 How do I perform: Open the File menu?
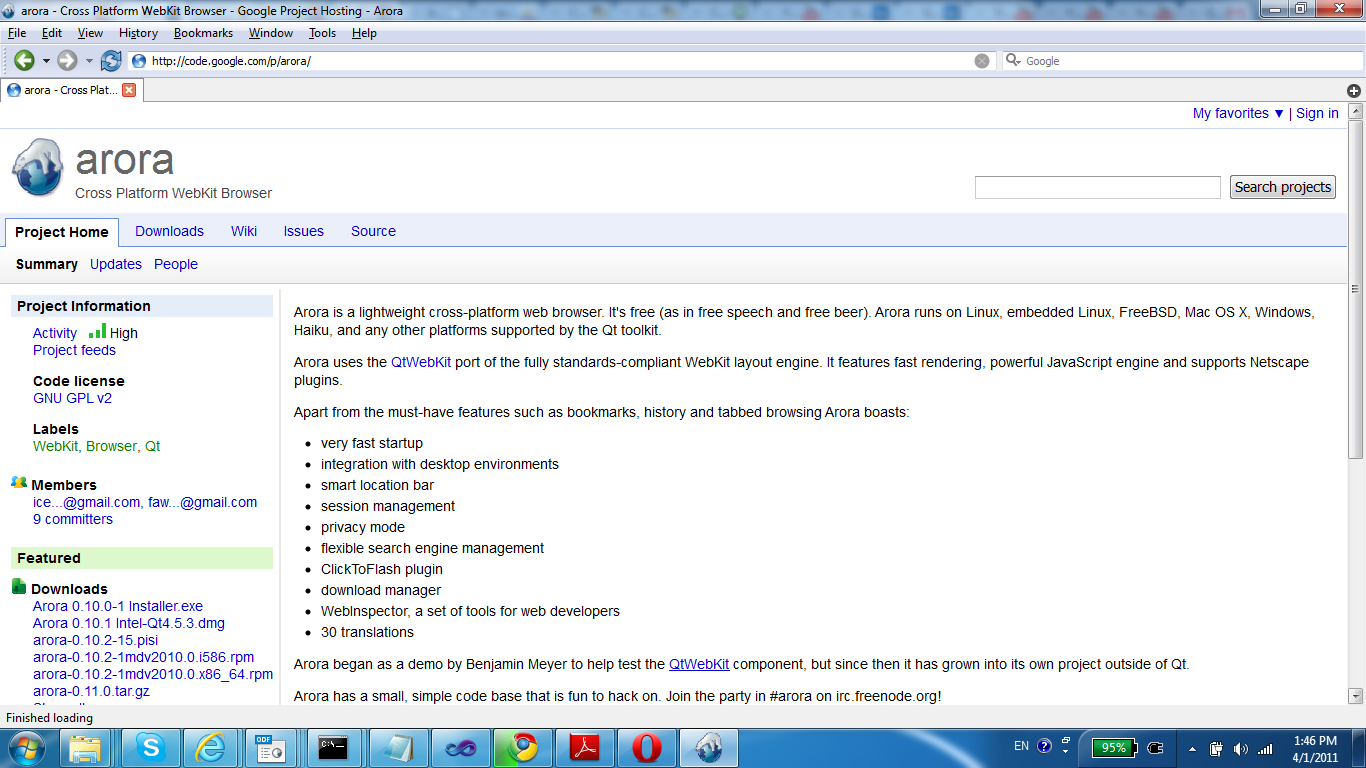point(16,33)
